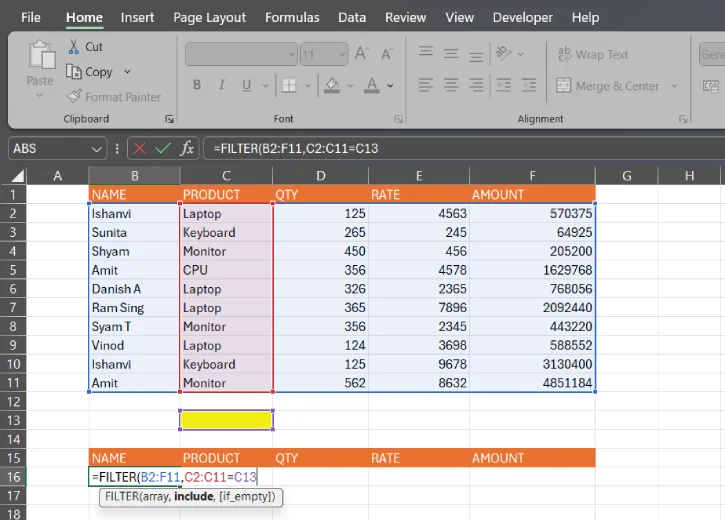Toggle Underline formatting

(246, 85)
